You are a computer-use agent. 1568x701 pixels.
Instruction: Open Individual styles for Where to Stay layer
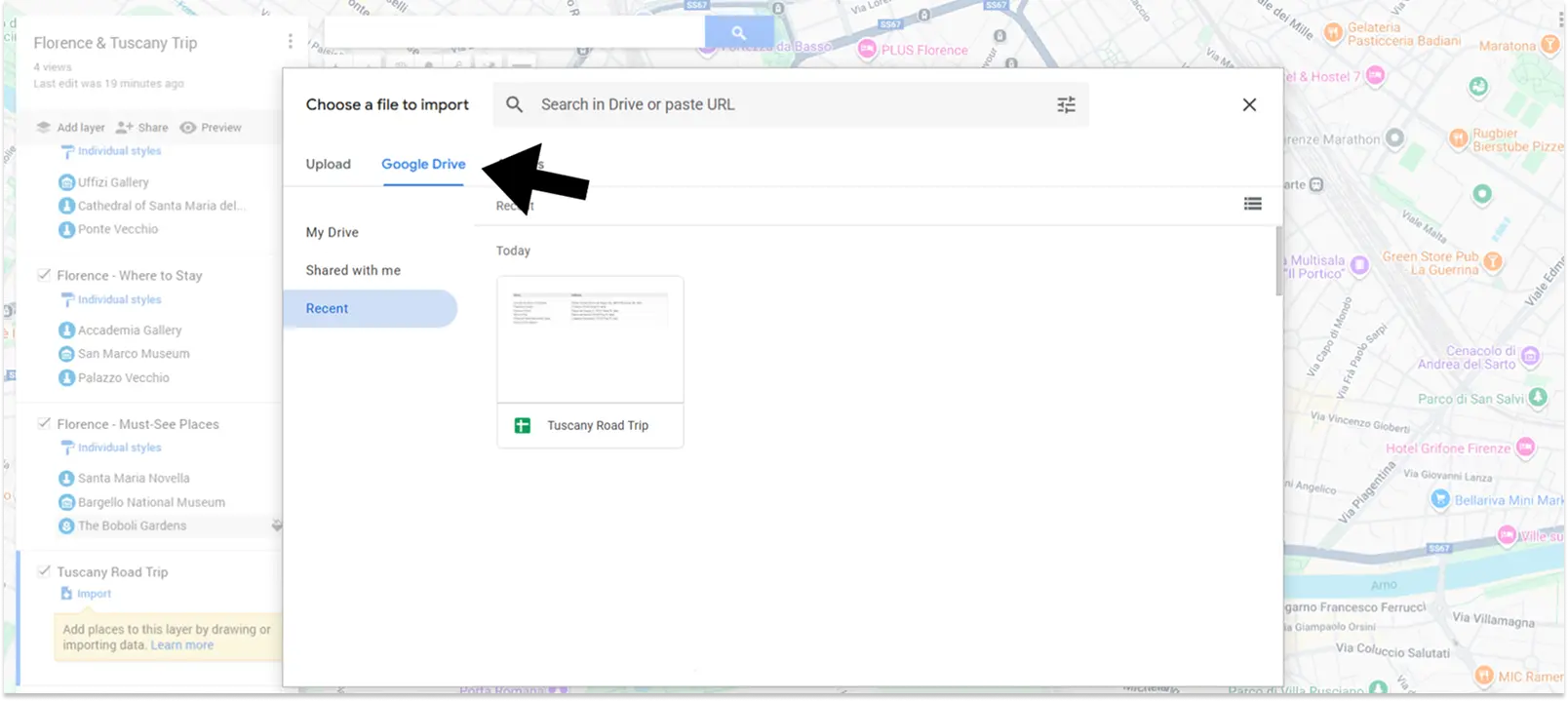[x=119, y=299]
